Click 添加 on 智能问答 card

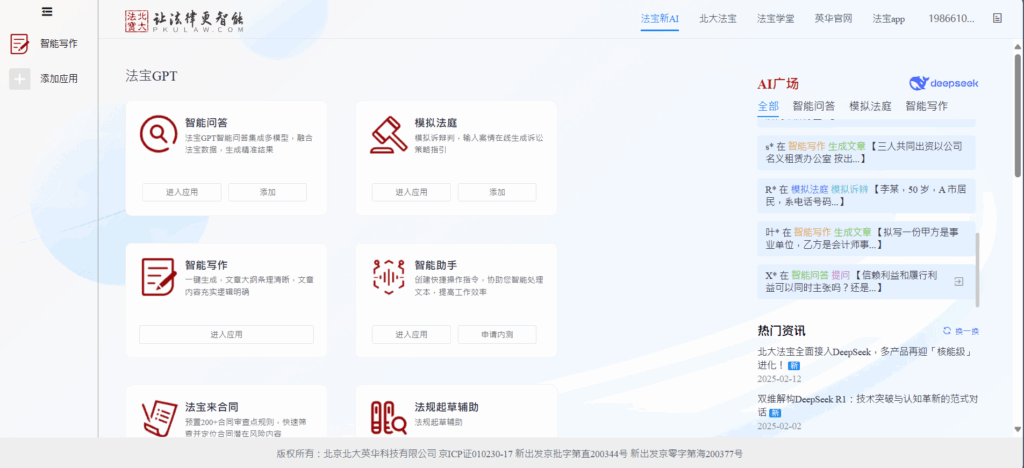[267, 192]
